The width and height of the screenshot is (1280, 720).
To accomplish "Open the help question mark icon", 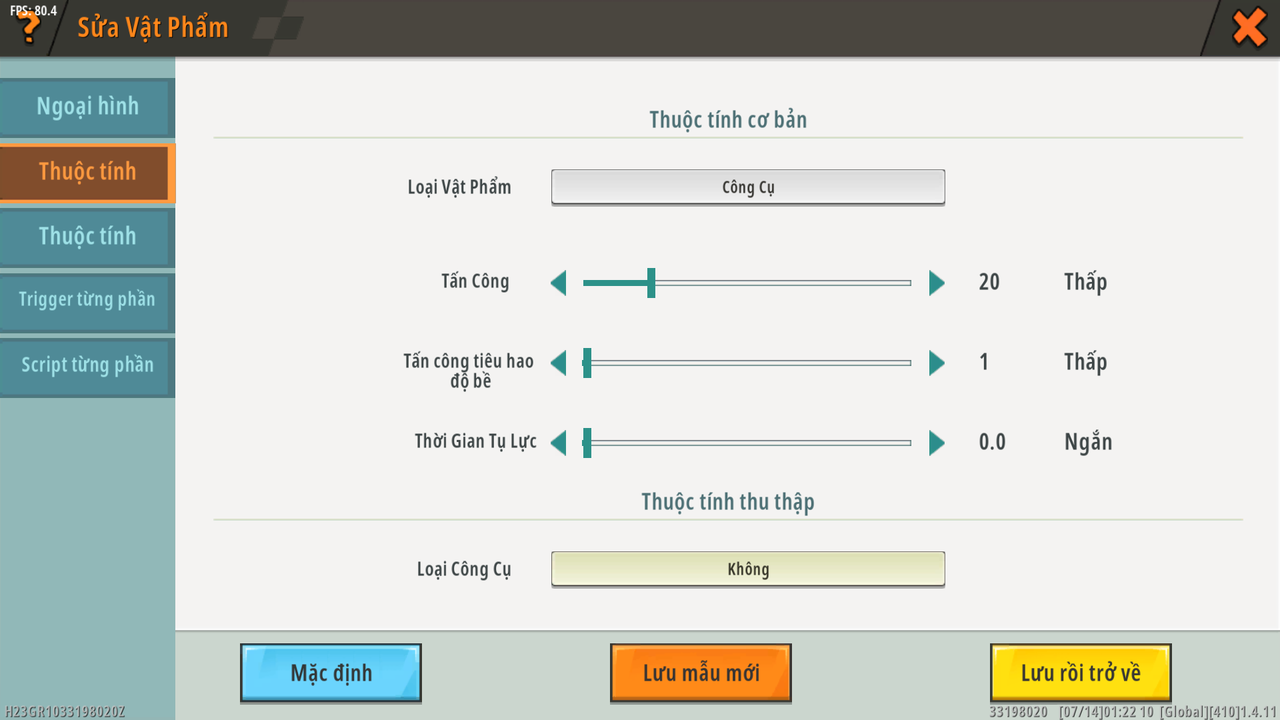I will click(x=29, y=27).
